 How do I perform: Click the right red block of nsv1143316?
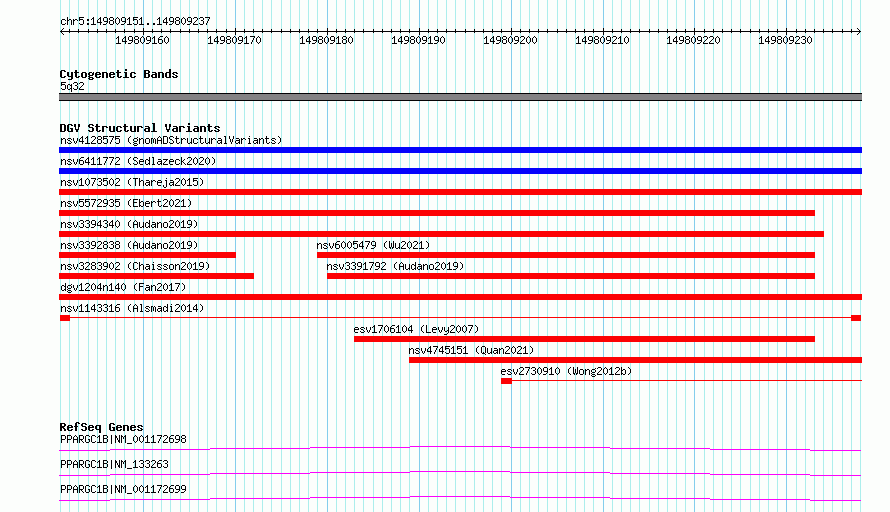(856, 318)
